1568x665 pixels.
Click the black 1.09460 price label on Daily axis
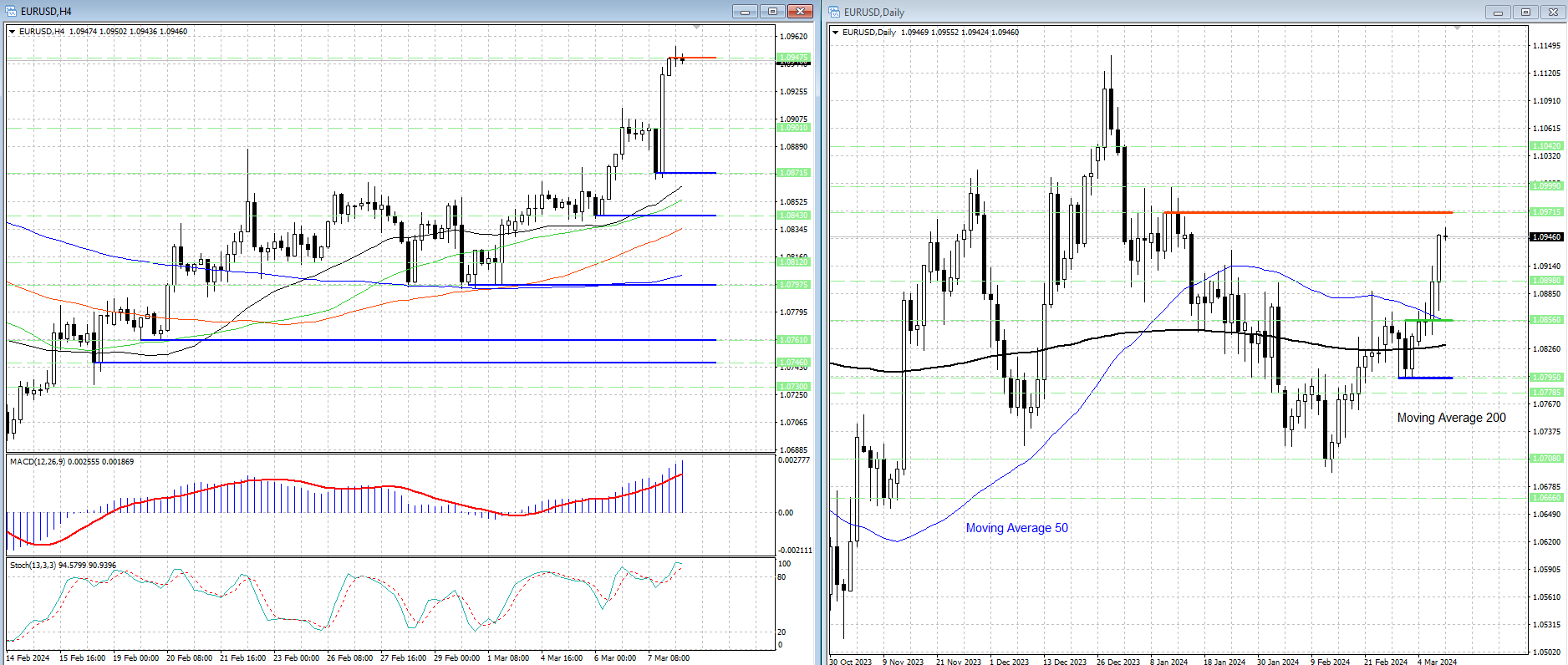point(1545,237)
